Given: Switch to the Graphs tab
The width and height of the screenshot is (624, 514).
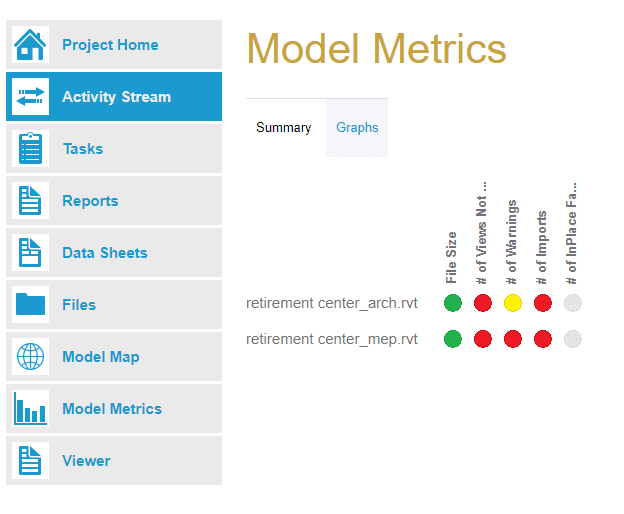Looking at the screenshot, I should [x=357, y=128].
